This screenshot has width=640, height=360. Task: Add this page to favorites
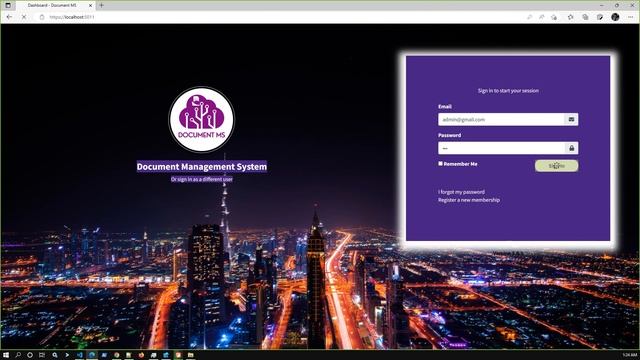tap(554, 17)
